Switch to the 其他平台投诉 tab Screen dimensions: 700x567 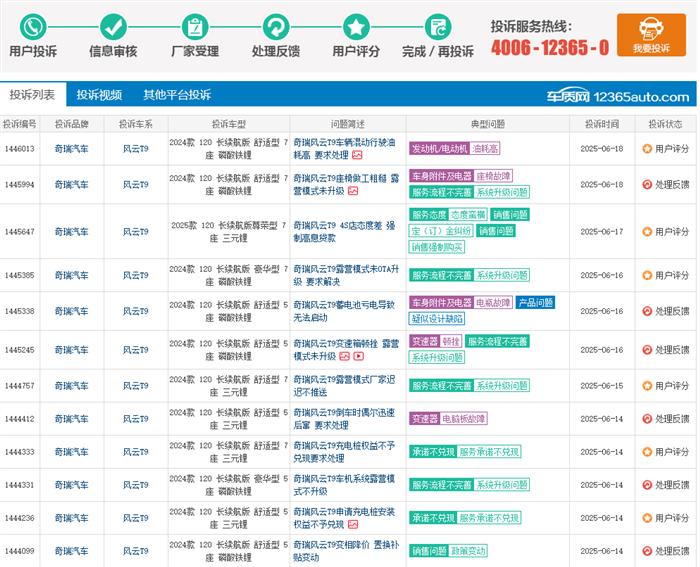[x=177, y=95]
